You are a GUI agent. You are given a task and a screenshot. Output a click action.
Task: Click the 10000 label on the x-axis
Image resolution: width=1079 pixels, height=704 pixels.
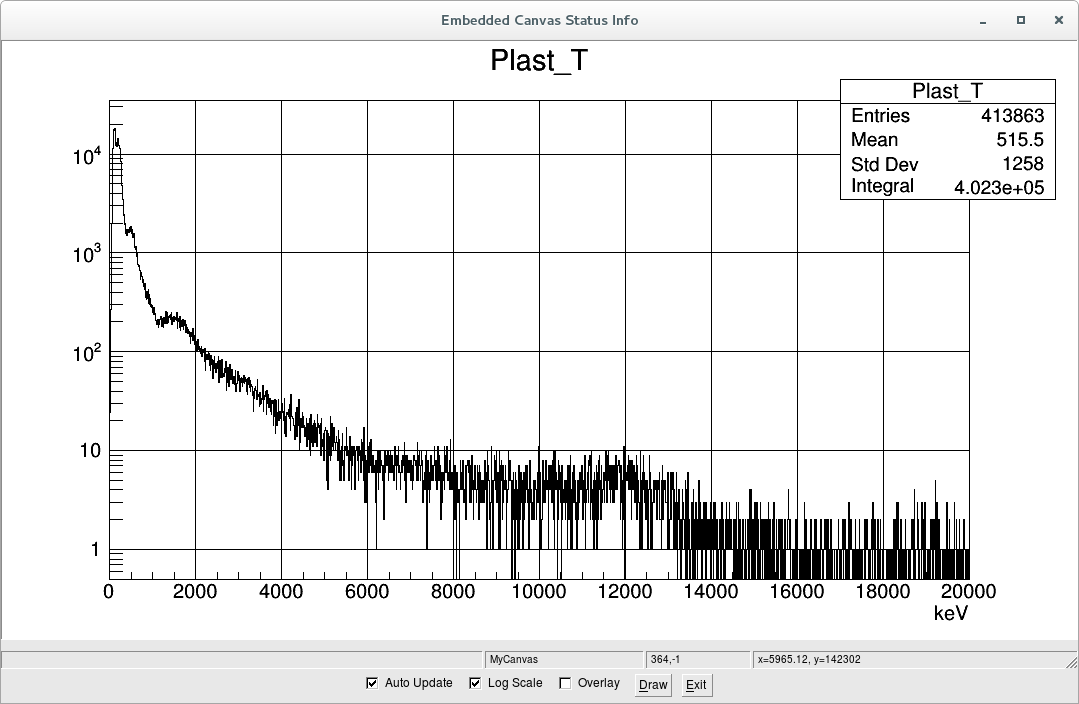[539, 592]
